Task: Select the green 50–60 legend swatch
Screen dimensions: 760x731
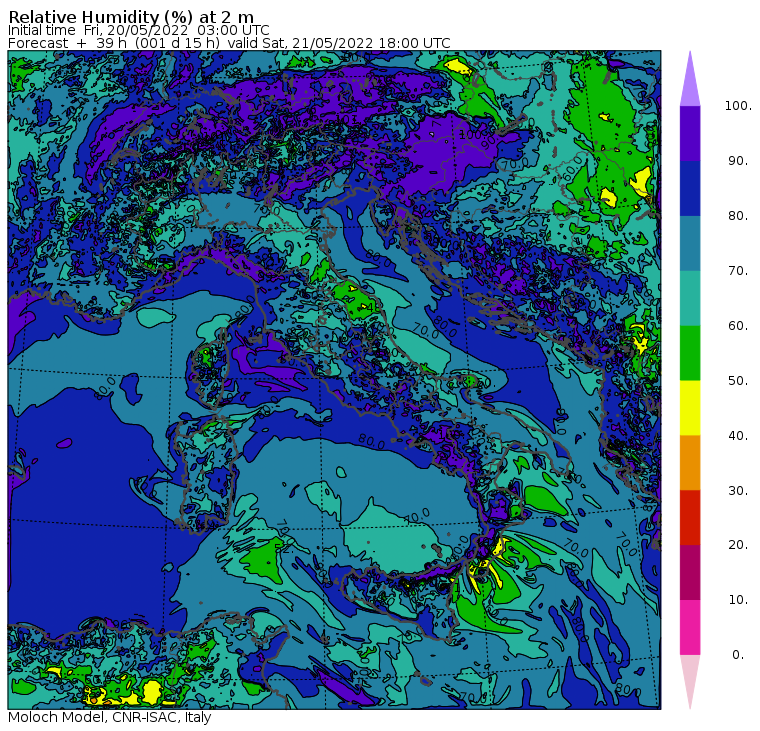Action: (x=690, y=353)
